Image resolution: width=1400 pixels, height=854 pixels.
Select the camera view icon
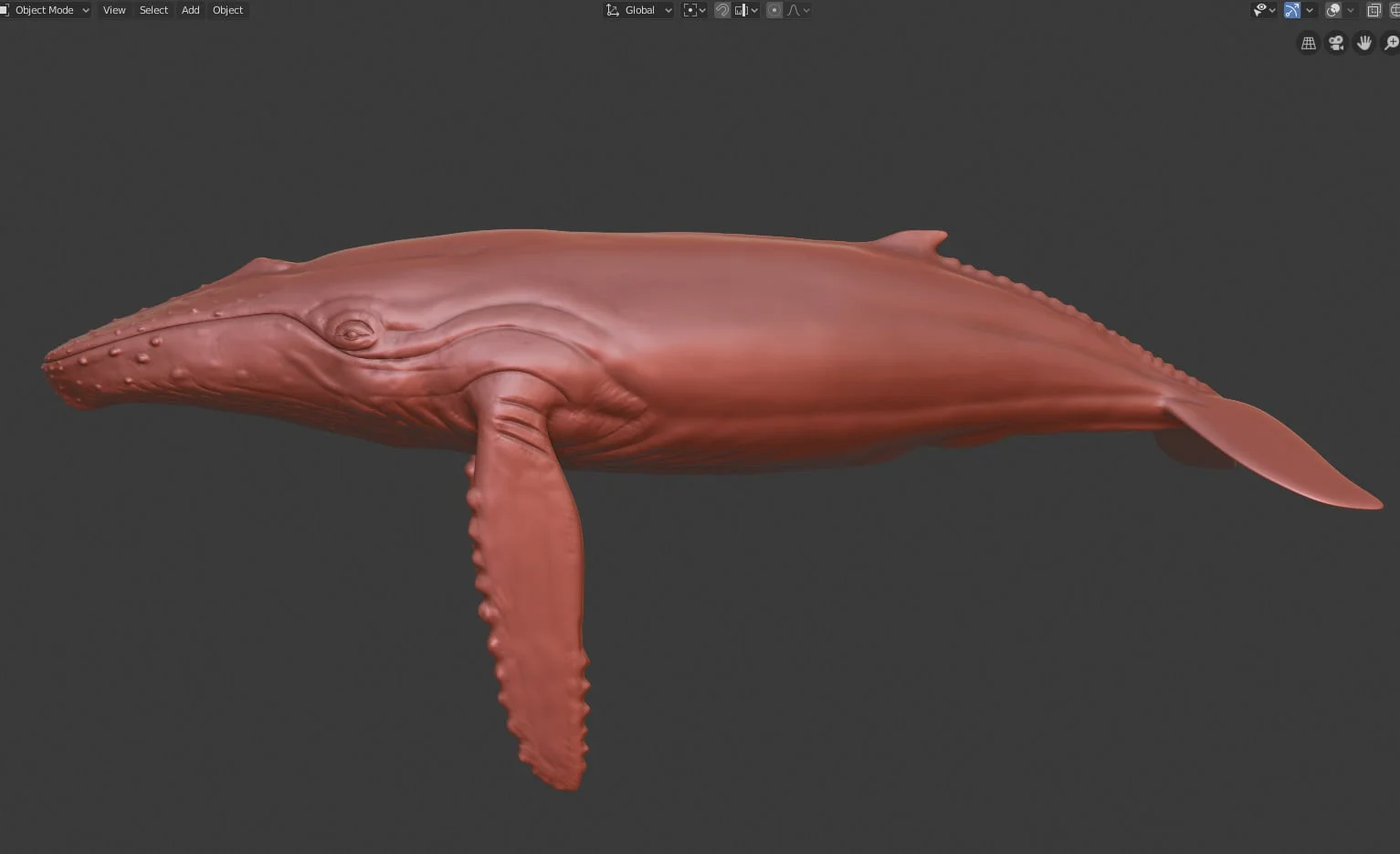(1335, 43)
